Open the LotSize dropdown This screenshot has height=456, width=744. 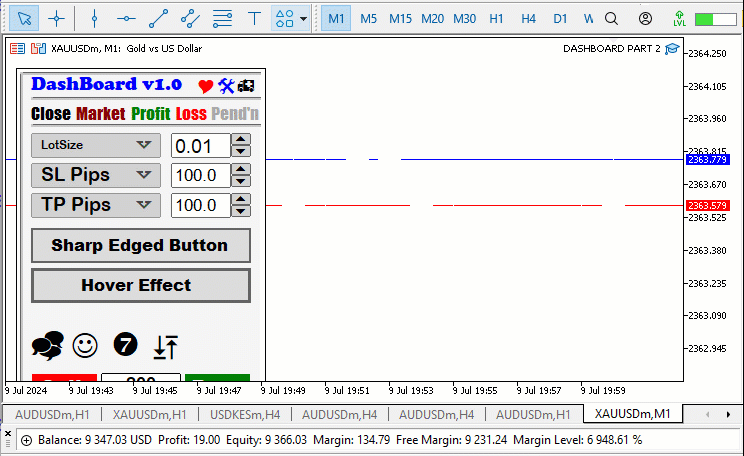click(96, 145)
